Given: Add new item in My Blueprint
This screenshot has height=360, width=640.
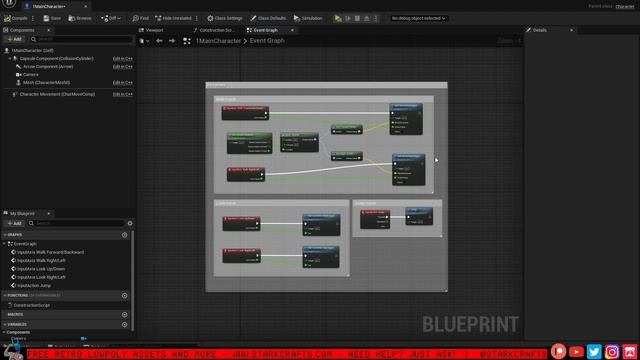Looking at the screenshot, I should 14,223.
